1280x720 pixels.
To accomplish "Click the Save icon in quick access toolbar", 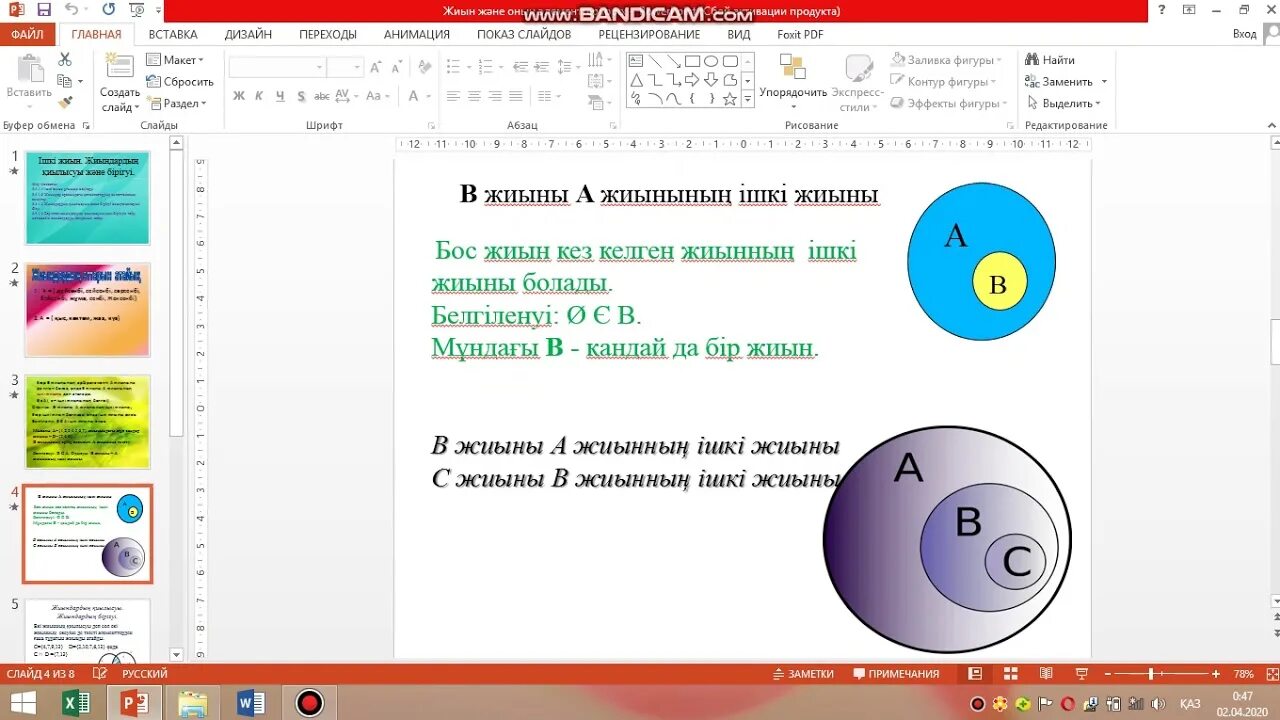I will click(44, 10).
